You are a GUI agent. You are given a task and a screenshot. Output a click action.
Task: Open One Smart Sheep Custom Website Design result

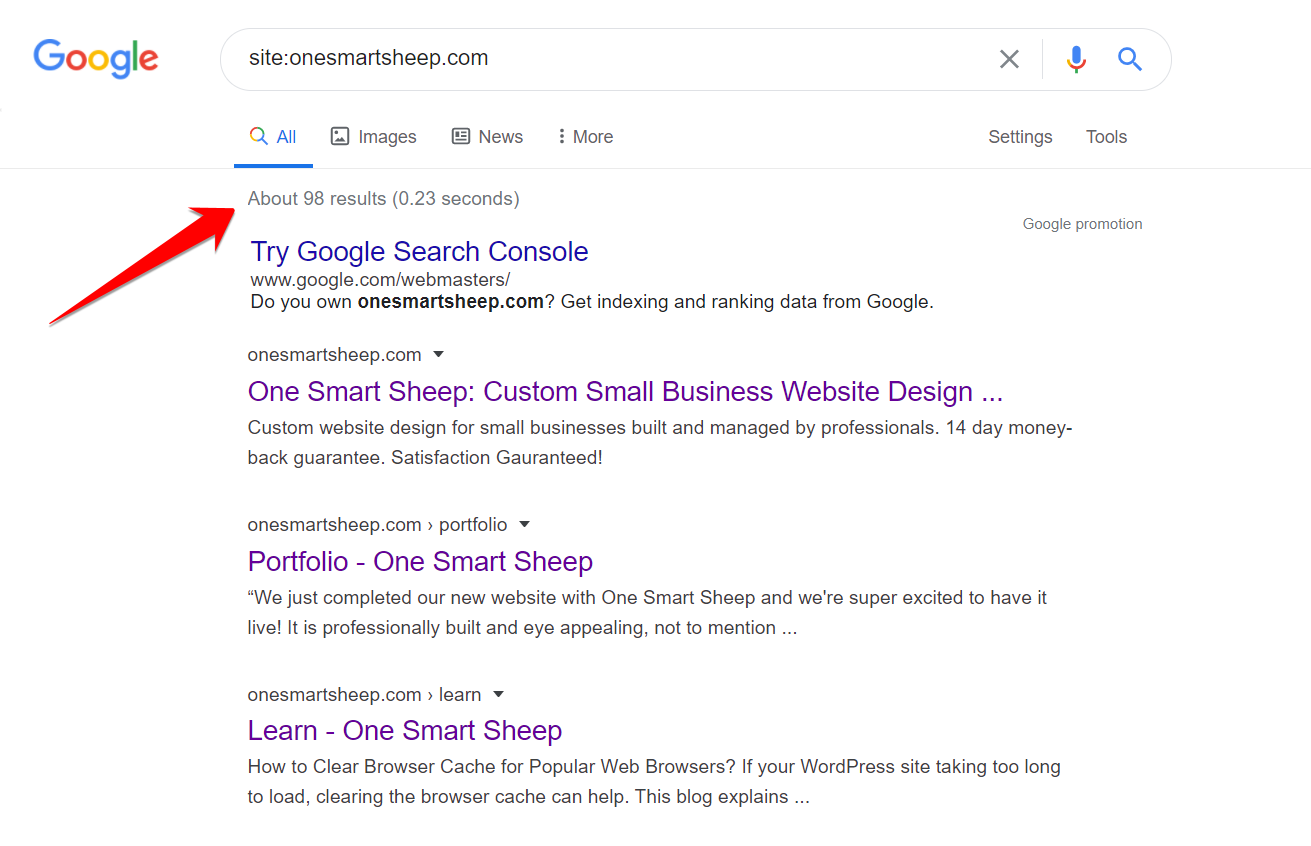625,392
